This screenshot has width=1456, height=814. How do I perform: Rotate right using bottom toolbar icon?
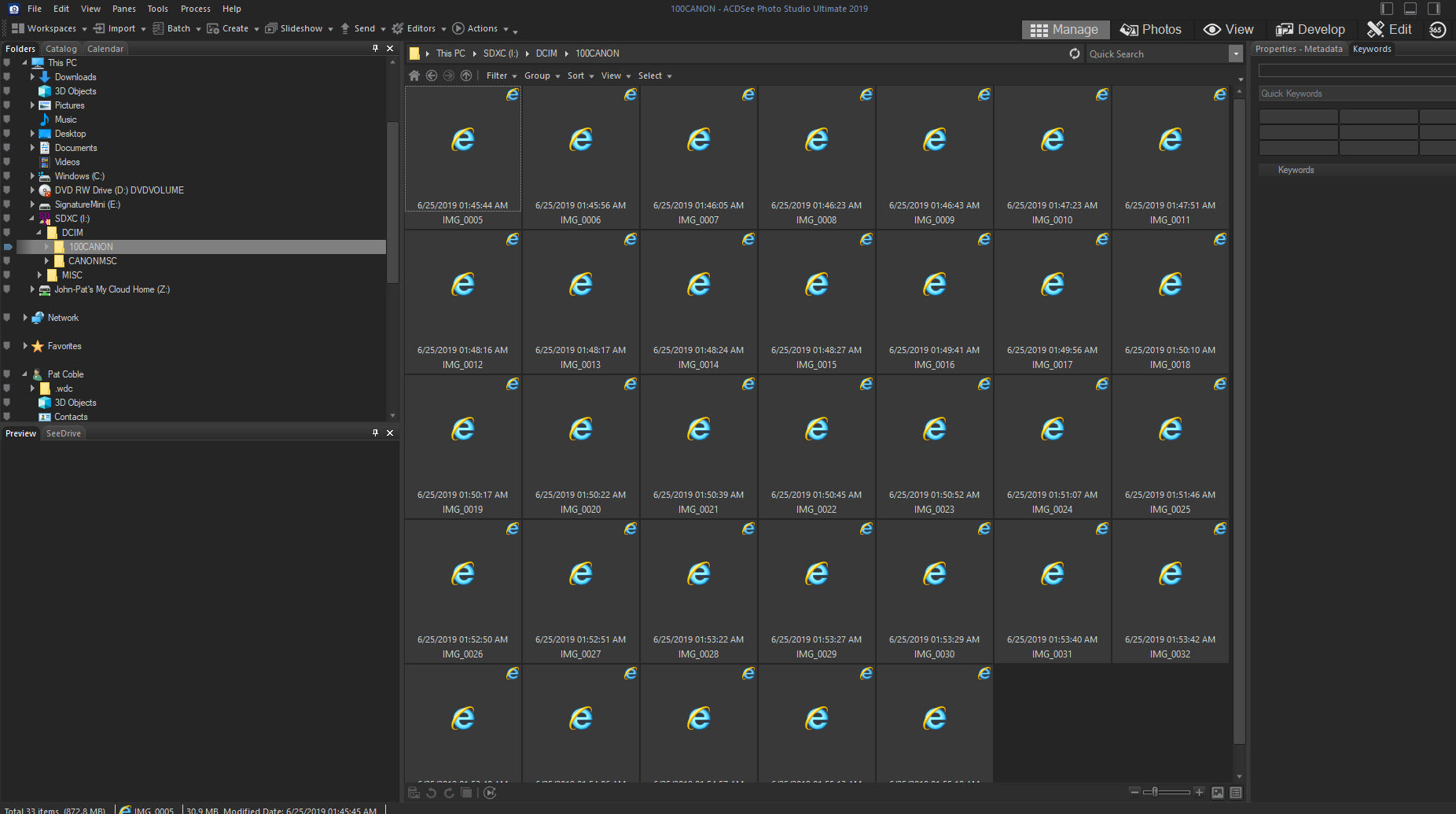click(x=449, y=793)
